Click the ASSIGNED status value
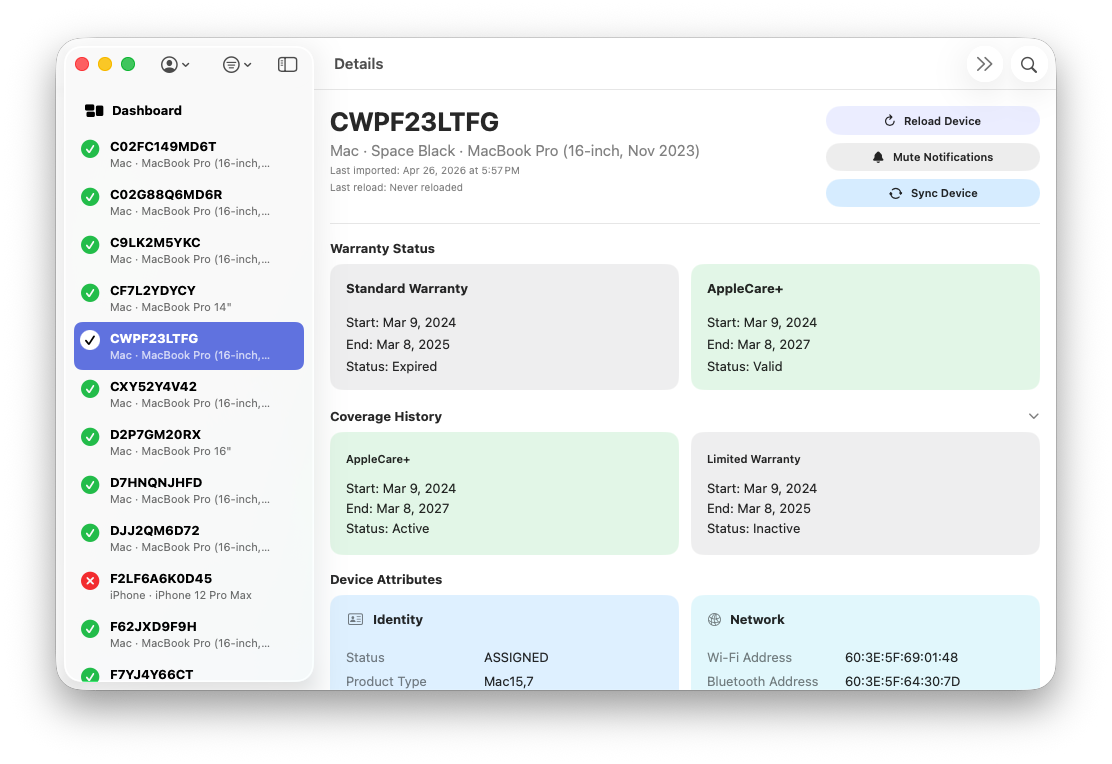The width and height of the screenshot is (1112, 764). pos(516,658)
